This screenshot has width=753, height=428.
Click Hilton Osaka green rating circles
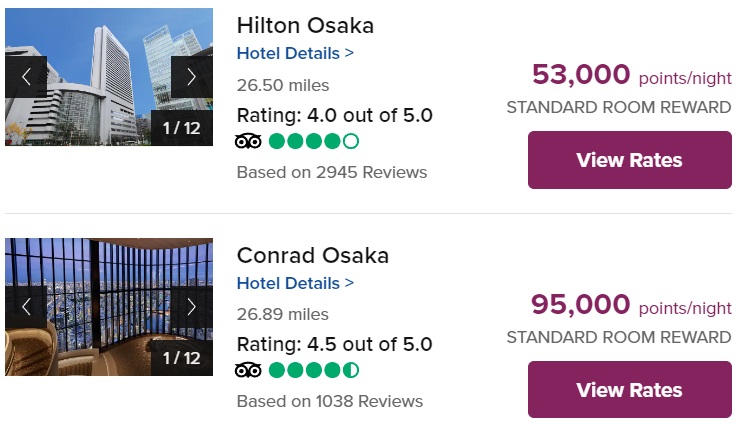coord(313,141)
